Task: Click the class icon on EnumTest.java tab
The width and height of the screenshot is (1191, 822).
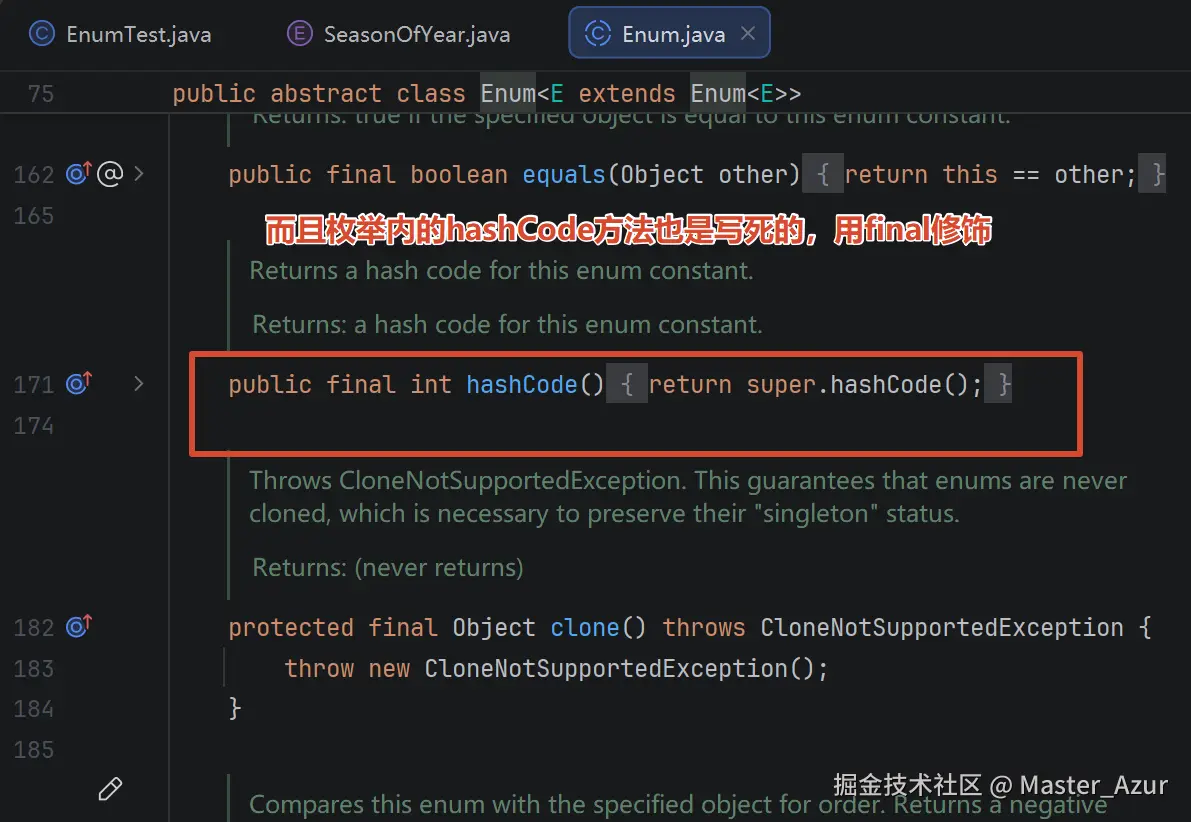Action: pyautogui.click(x=42, y=33)
